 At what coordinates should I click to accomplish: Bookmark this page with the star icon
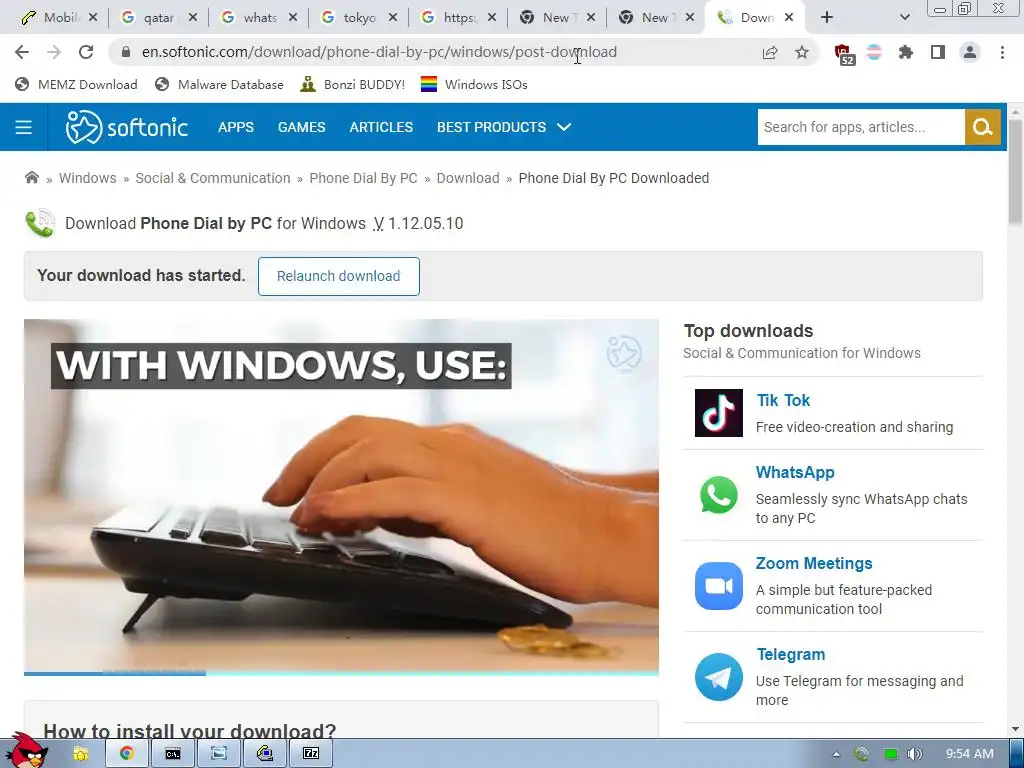tap(802, 52)
